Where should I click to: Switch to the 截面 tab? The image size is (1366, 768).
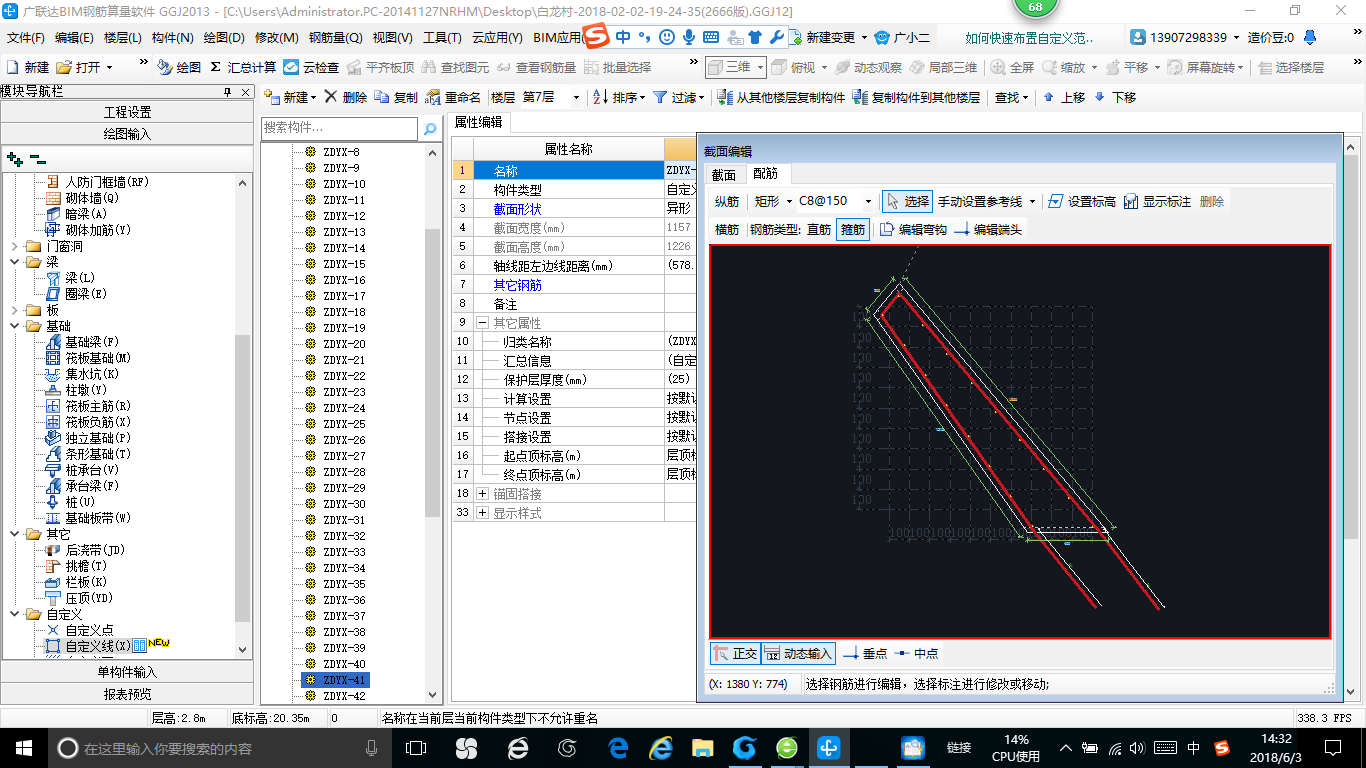[x=723, y=174]
